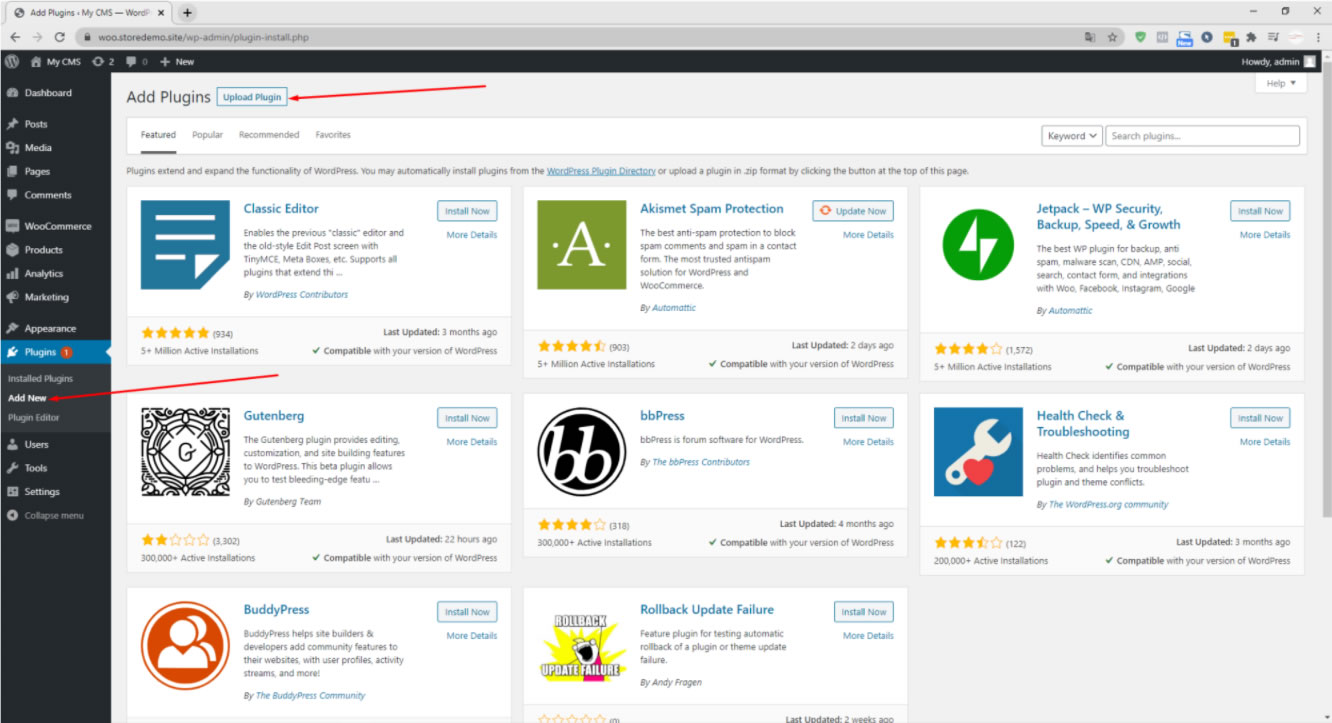
Task: Open the Keyword search type dropdown
Action: click(x=1071, y=136)
